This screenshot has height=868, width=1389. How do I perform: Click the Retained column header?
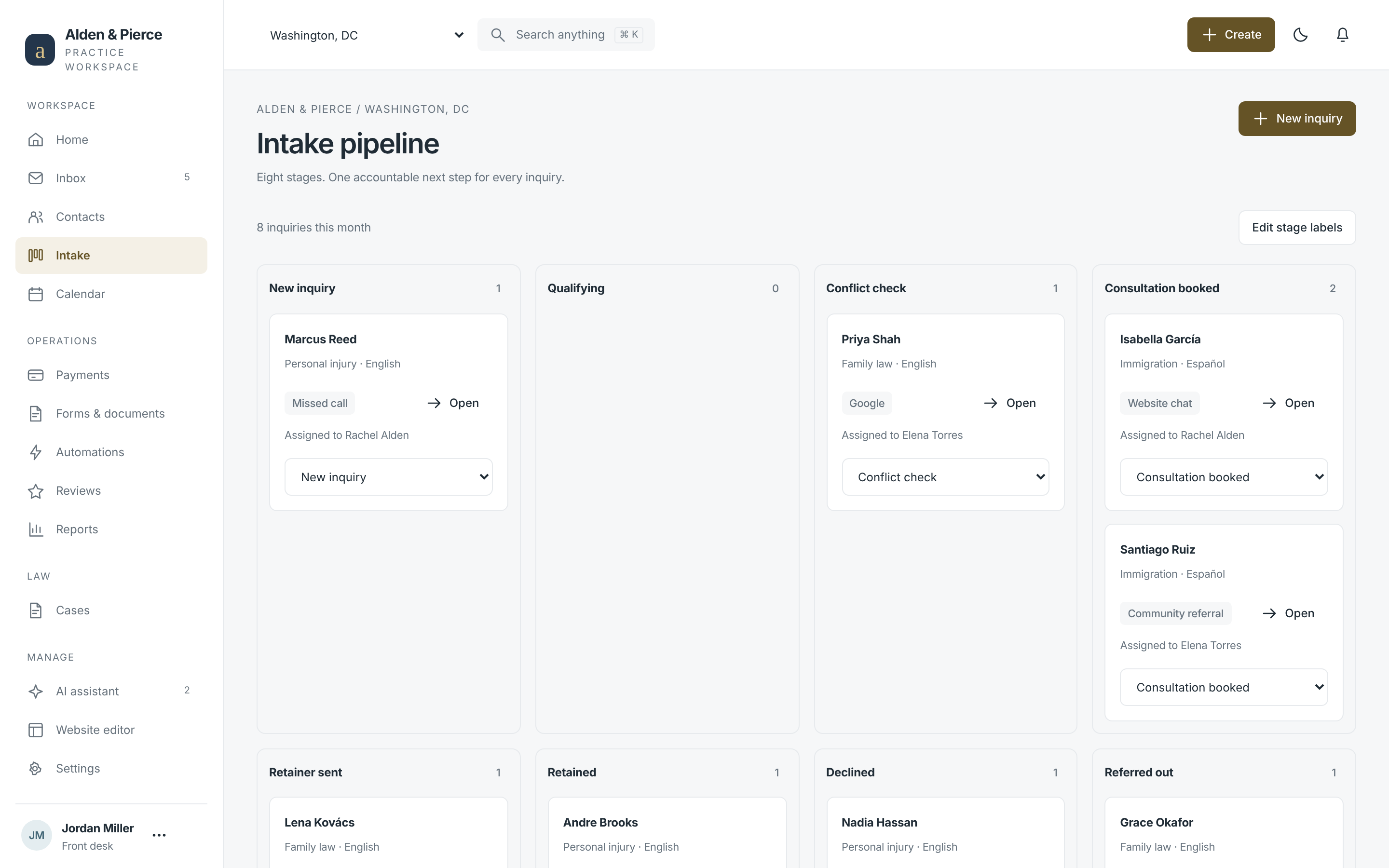[572, 772]
